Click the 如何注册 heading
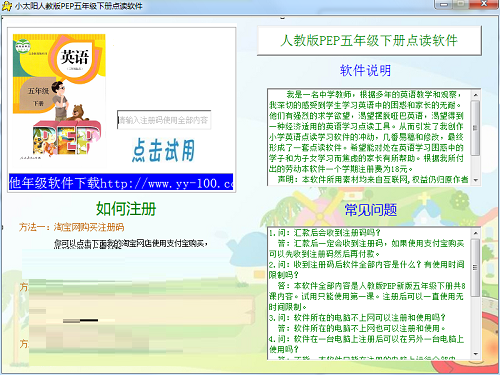Image resolution: width=500 pixels, height=375 pixels. click(126, 209)
